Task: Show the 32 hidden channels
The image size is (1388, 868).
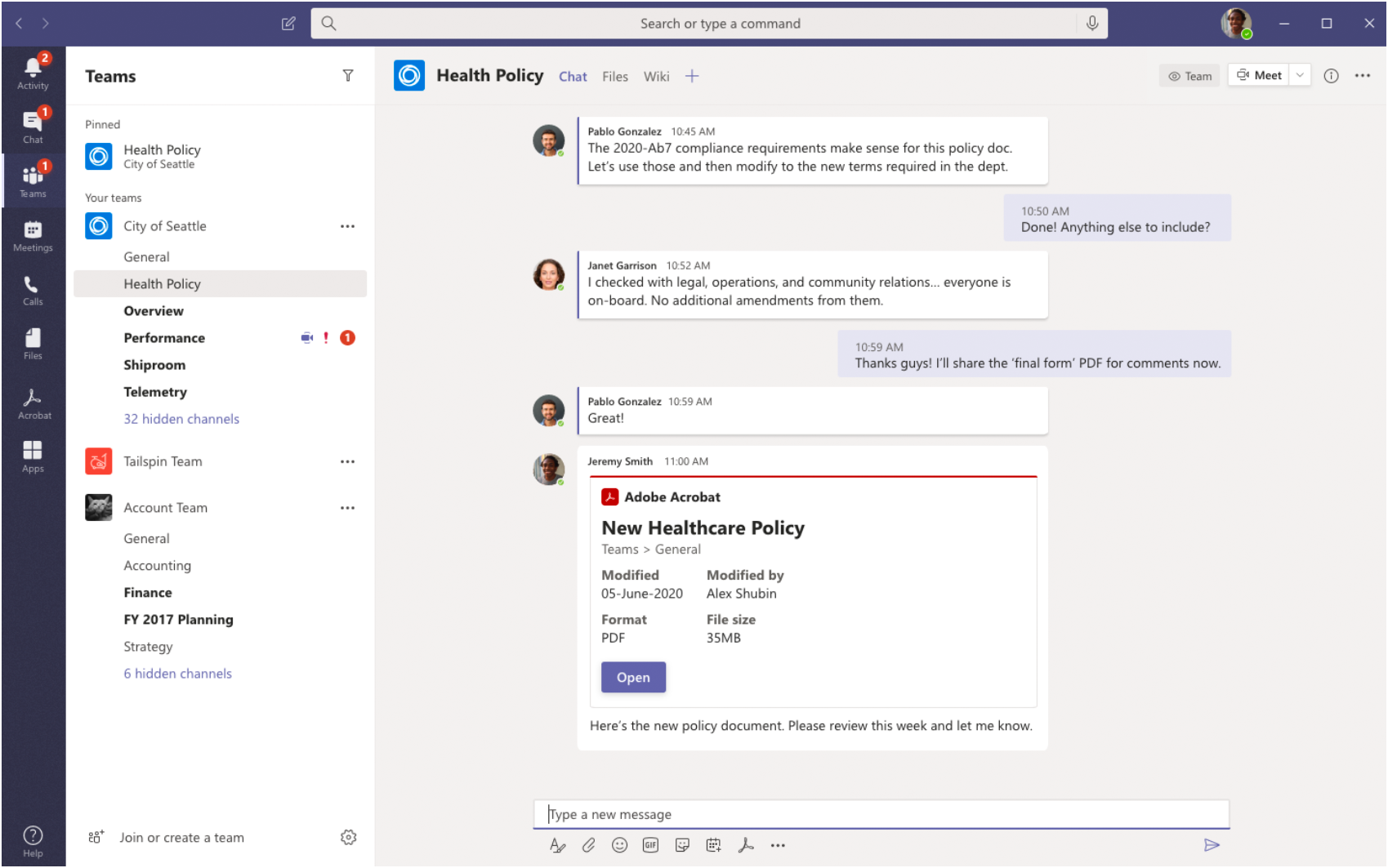Action: click(181, 419)
